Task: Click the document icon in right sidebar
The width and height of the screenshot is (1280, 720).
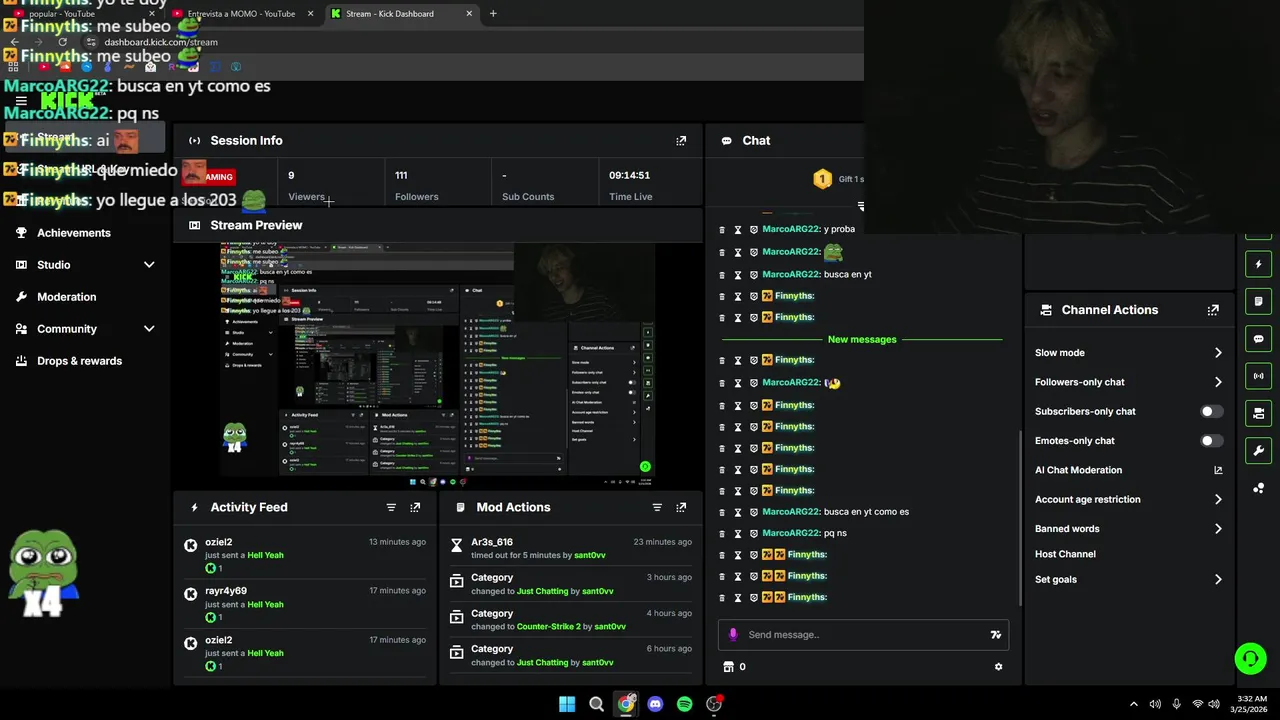Action: pos(1258,301)
